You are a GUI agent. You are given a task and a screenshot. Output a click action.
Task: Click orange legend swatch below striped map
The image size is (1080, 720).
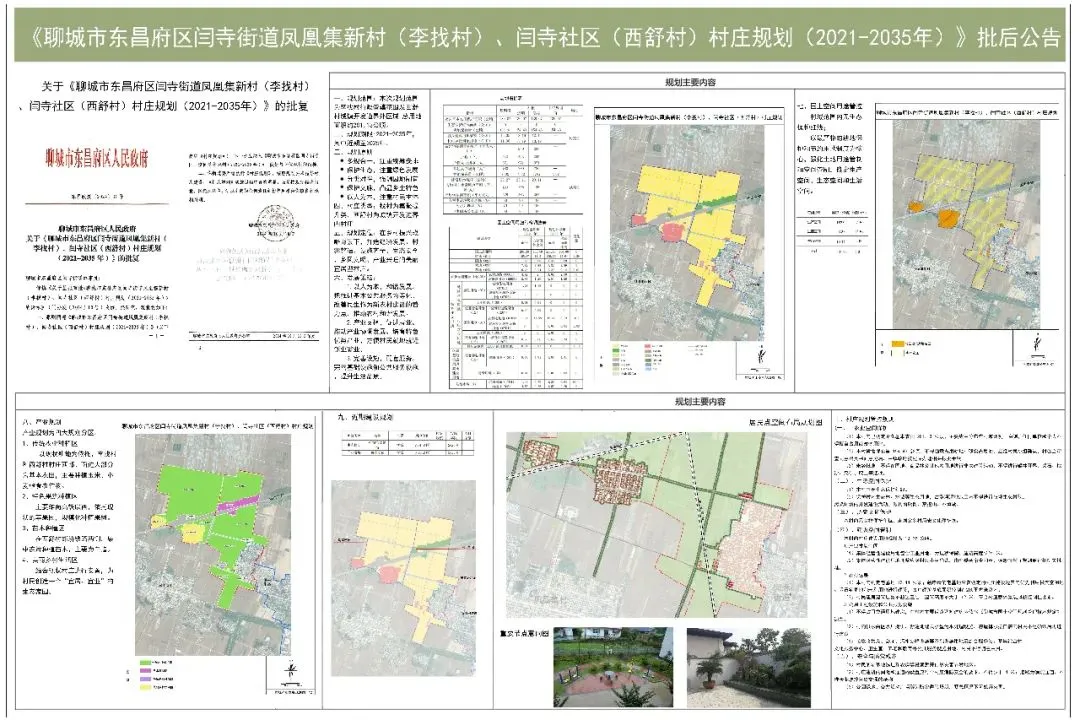point(888,345)
